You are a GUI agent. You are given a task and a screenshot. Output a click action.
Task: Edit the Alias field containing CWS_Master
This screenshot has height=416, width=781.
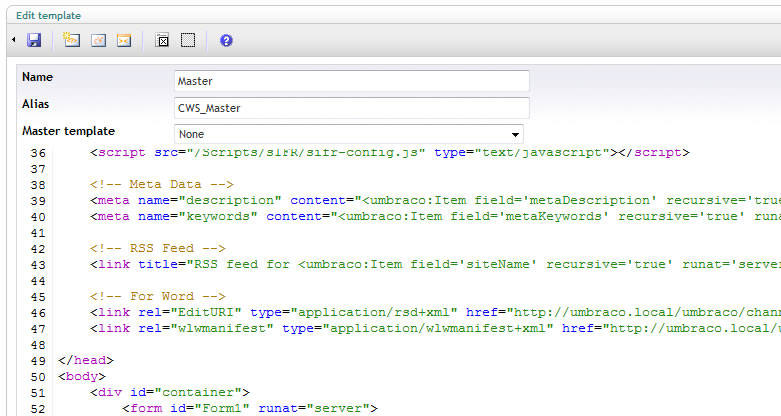[352, 108]
